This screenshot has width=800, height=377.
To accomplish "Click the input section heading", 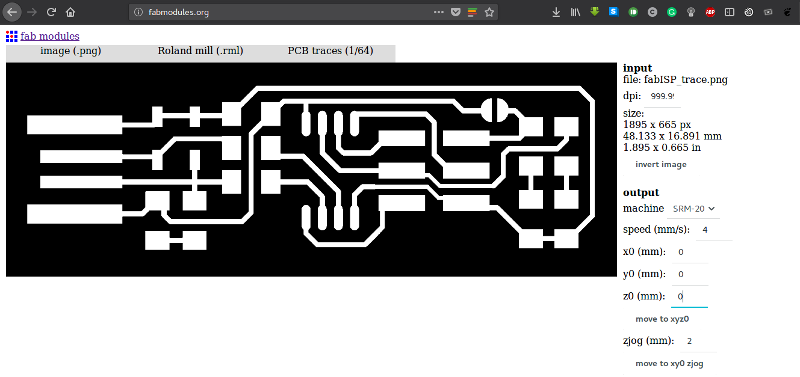I will click(x=637, y=68).
